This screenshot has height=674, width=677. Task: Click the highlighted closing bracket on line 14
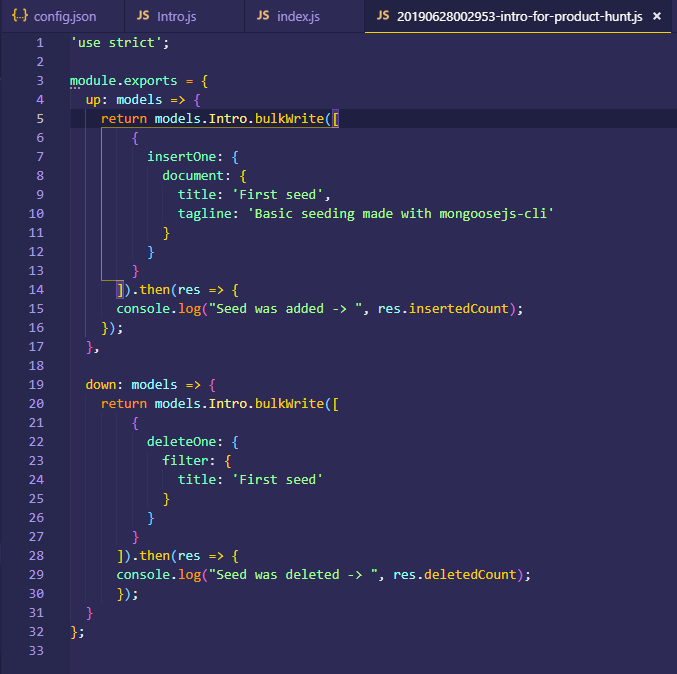(120, 290)
